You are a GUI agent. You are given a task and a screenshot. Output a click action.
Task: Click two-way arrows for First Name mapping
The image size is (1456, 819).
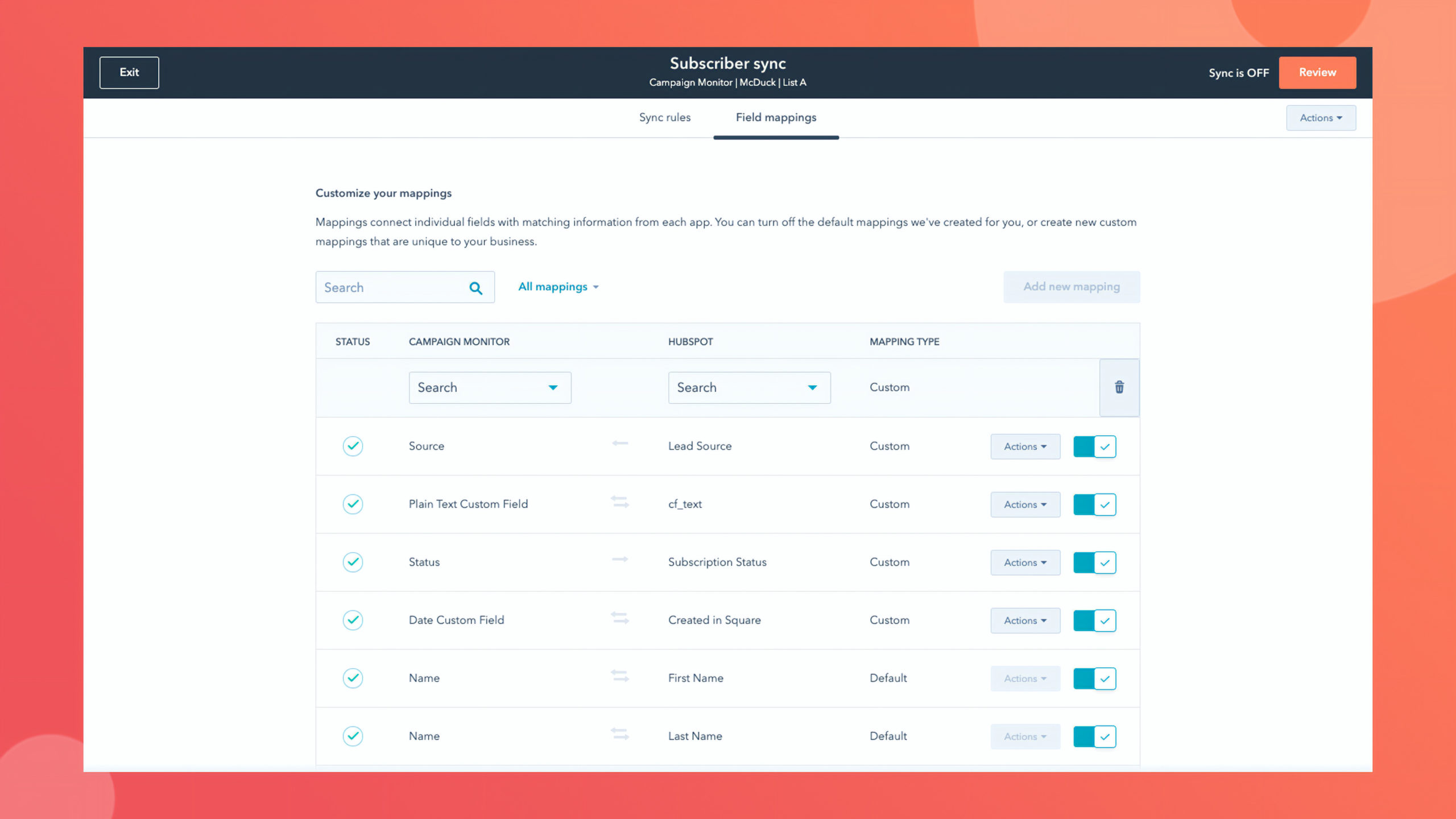[620, 676]
